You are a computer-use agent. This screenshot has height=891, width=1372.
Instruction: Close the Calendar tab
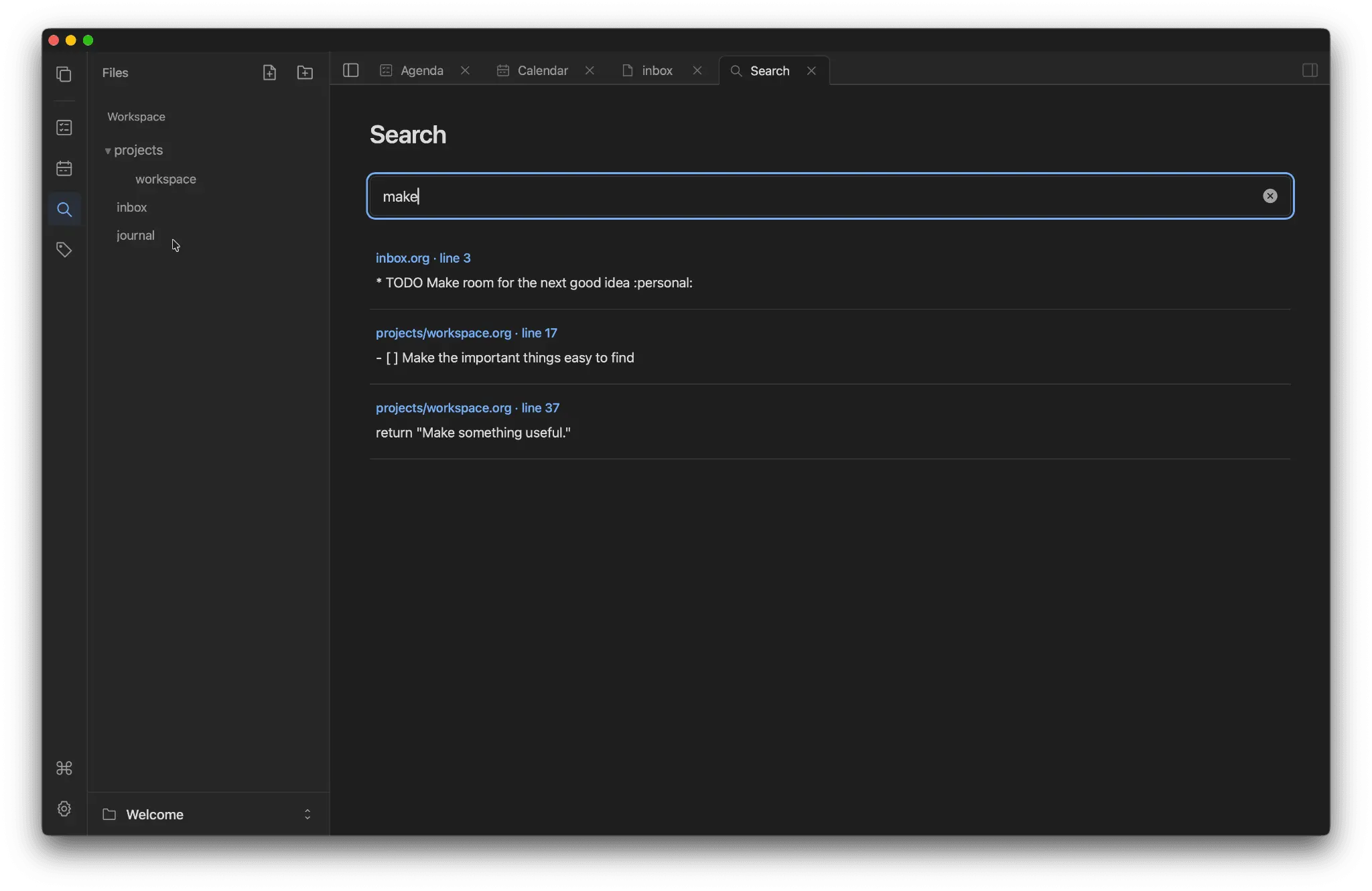point(590,70)
